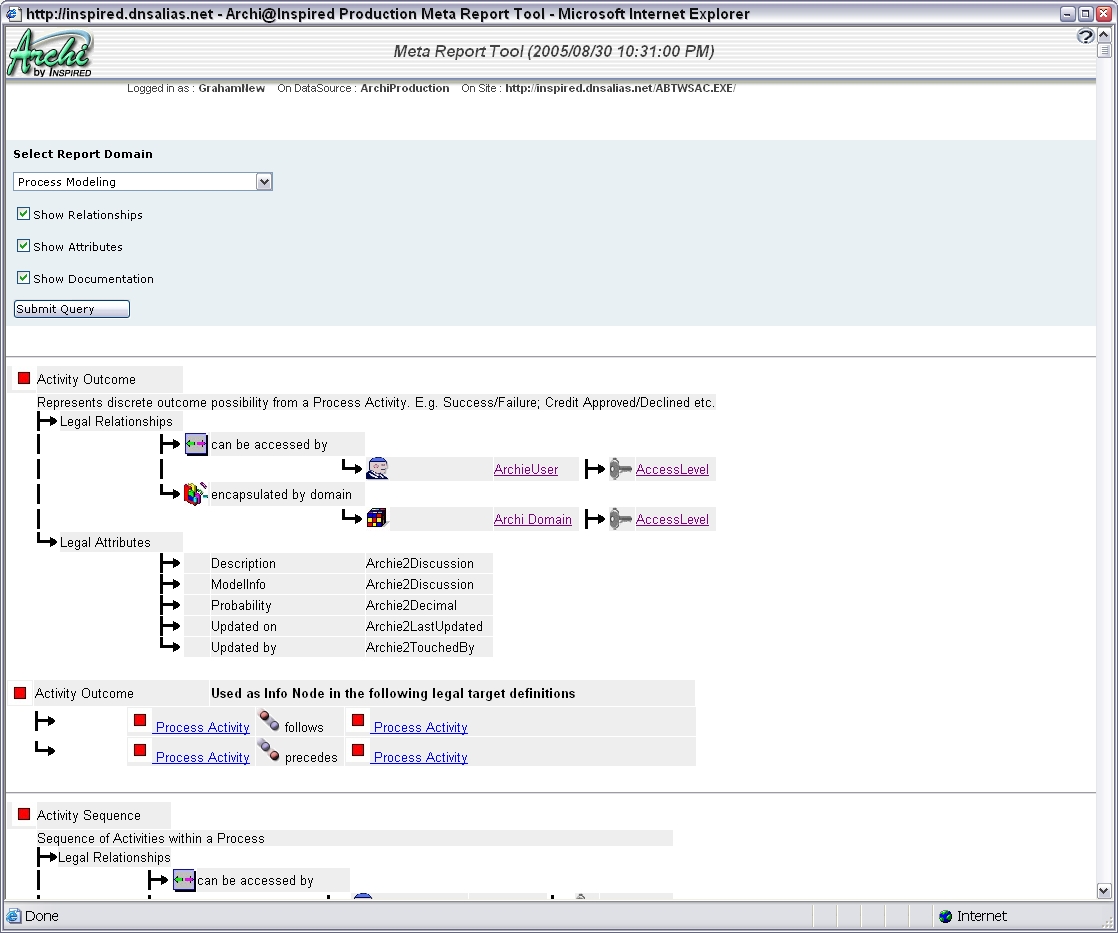The image size is (1118, 933).
Task: Click the Internet zone status bar indicator
Action: coord(973,916)
